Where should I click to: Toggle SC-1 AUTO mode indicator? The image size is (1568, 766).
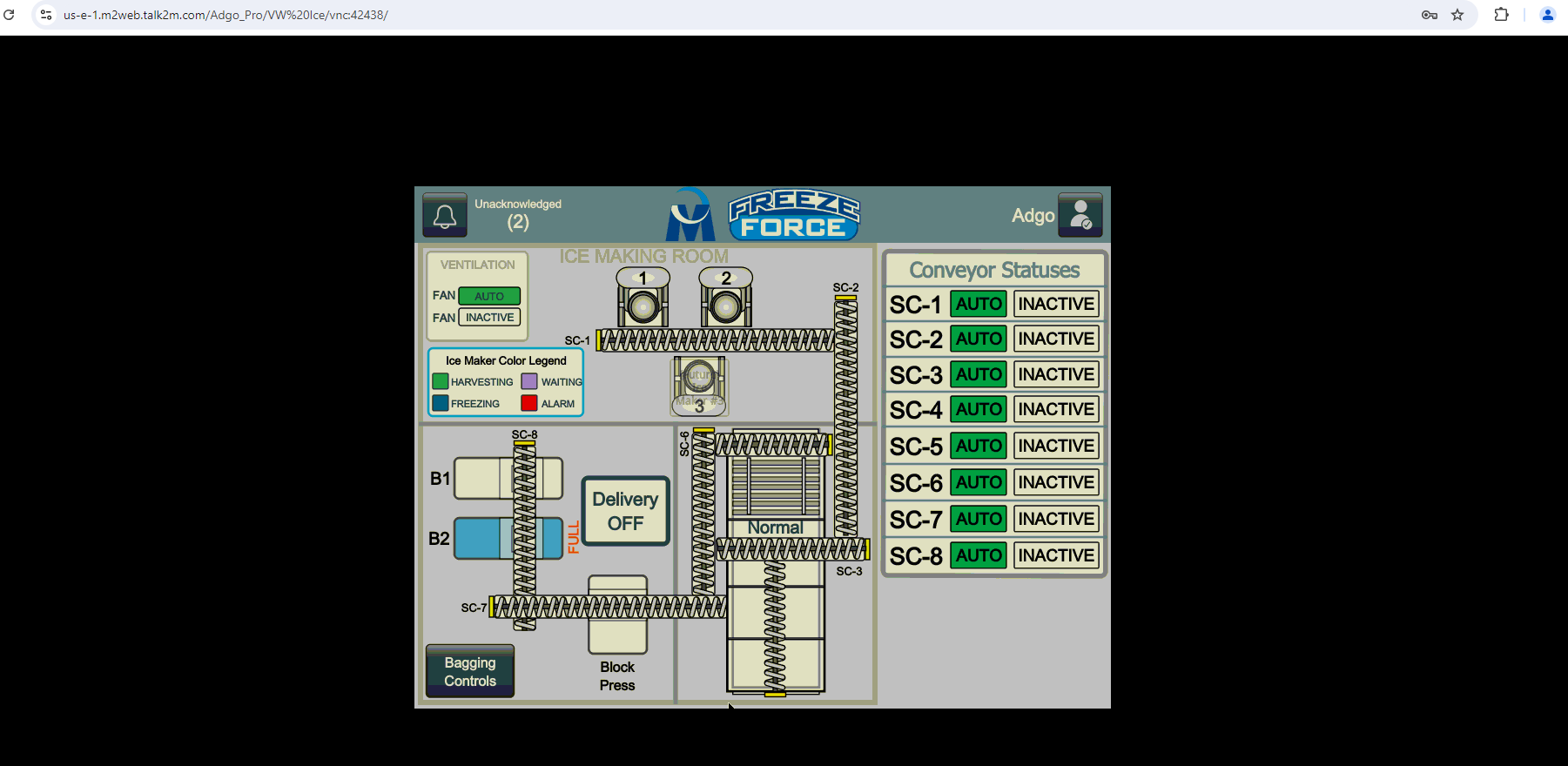(979, 304)
